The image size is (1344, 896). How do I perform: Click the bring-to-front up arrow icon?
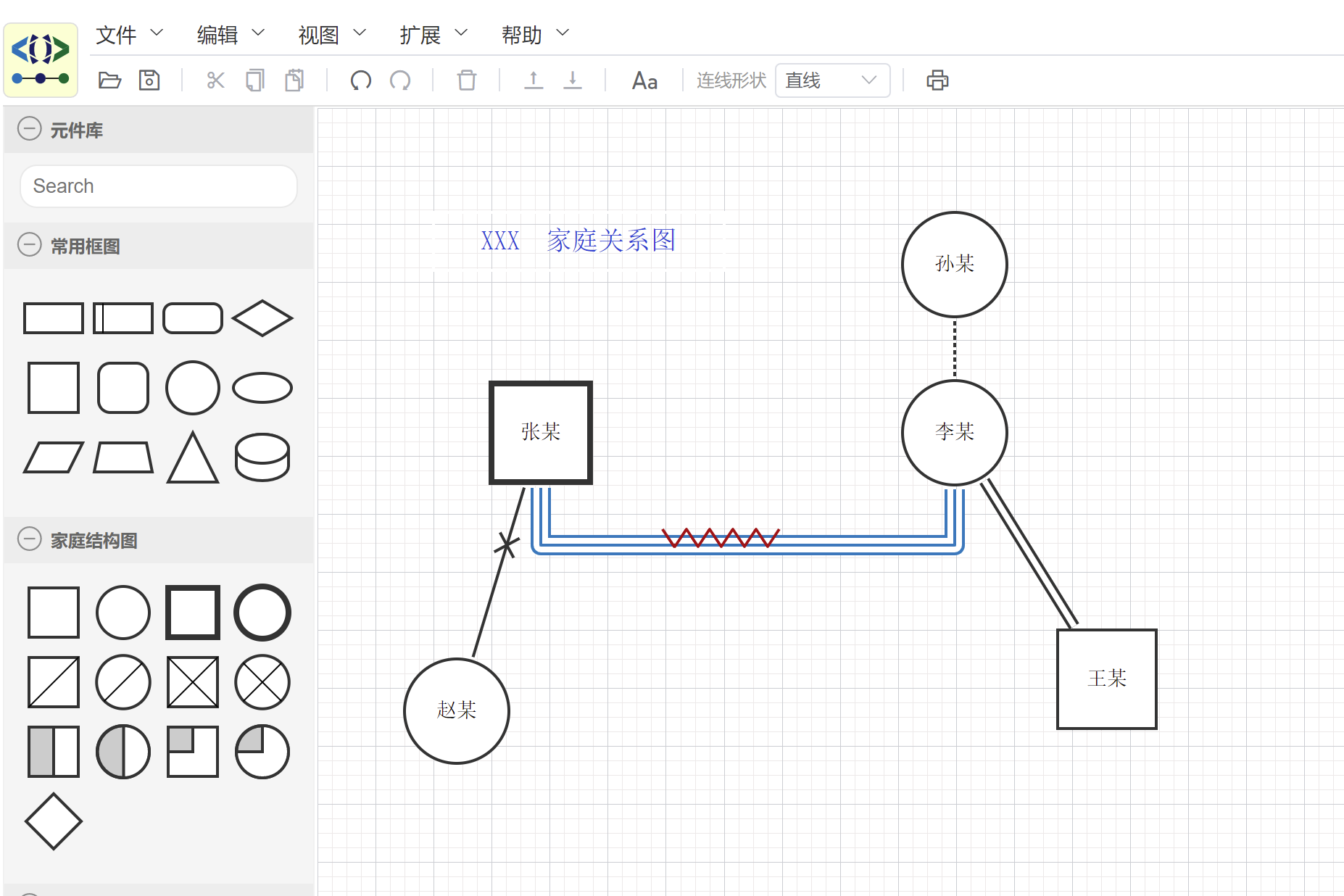[x=534, y=80]
